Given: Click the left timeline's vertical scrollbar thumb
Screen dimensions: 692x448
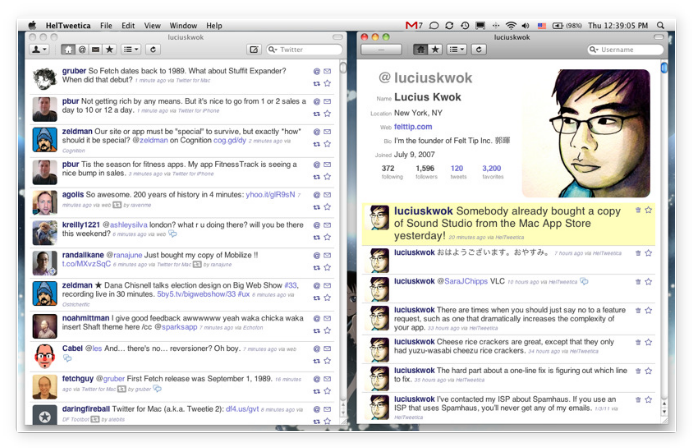Looking at the screenshot, I should 343,68.
